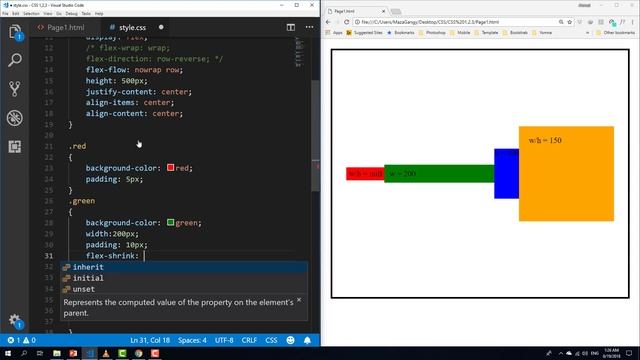Close the suggestion details popup
The height and width of the screenshot is (360, 640).
click(299, 300)
